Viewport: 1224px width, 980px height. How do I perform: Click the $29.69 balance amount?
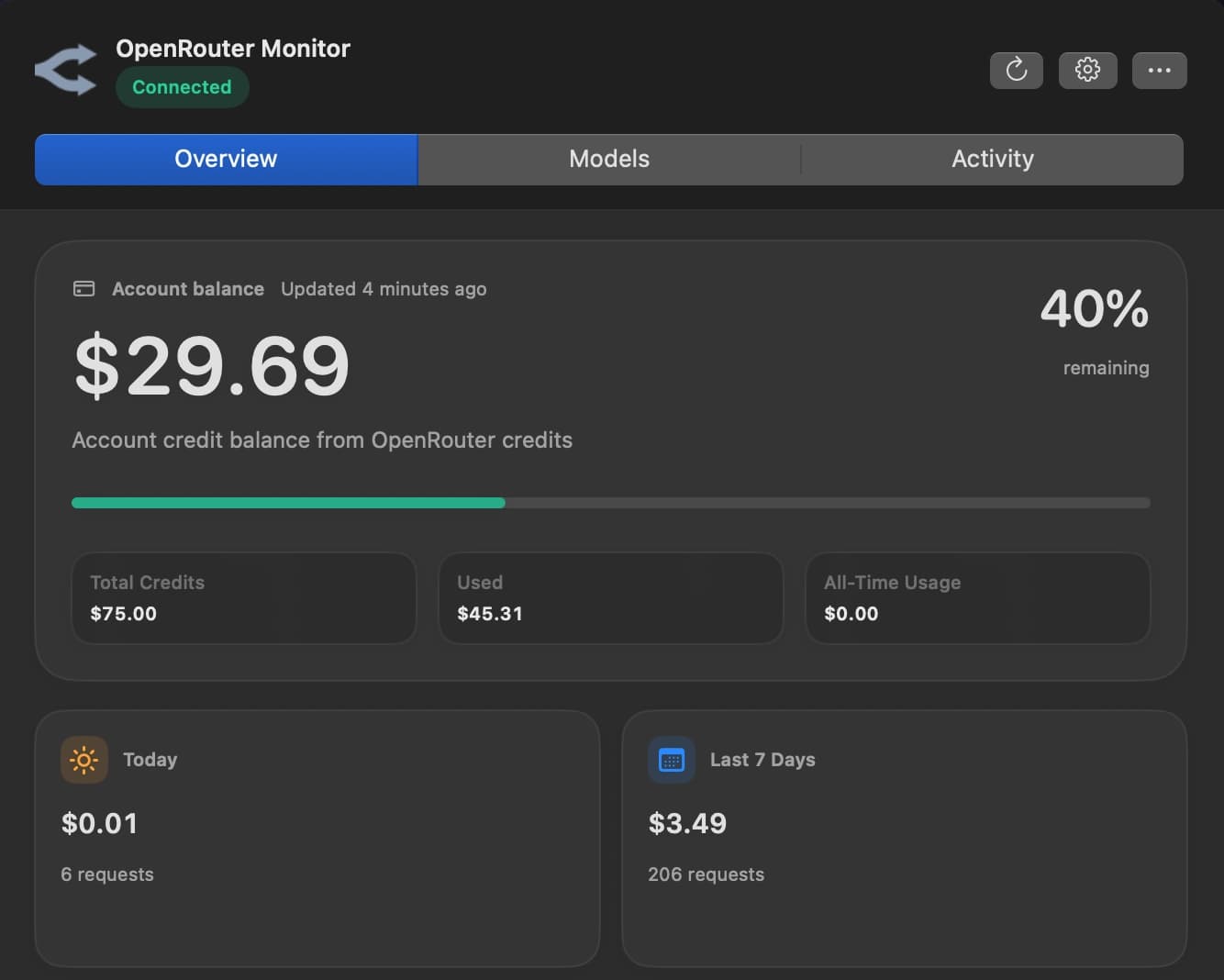(212, 366)
